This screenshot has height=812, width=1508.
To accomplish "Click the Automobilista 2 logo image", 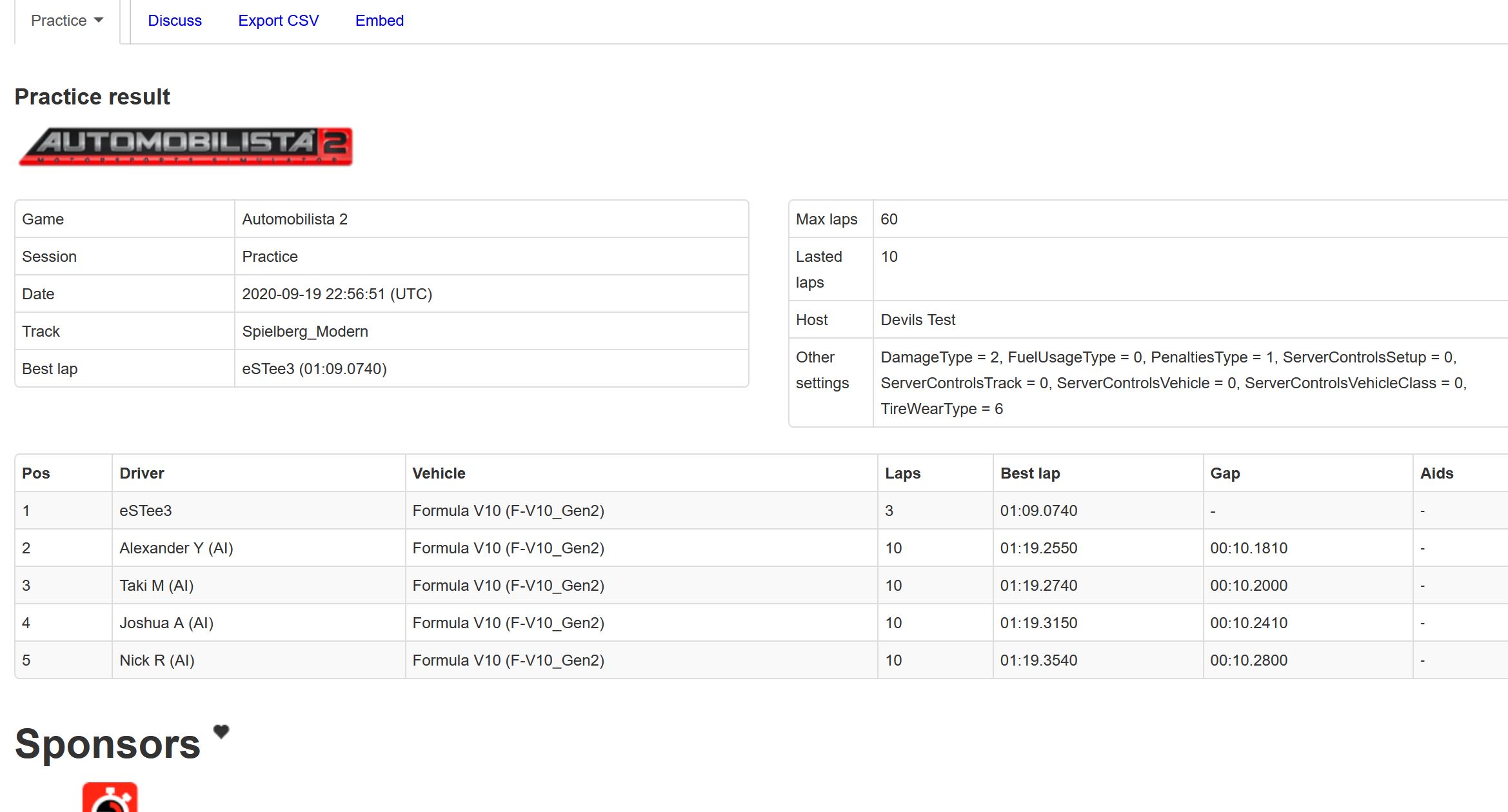I will point(186,147).
